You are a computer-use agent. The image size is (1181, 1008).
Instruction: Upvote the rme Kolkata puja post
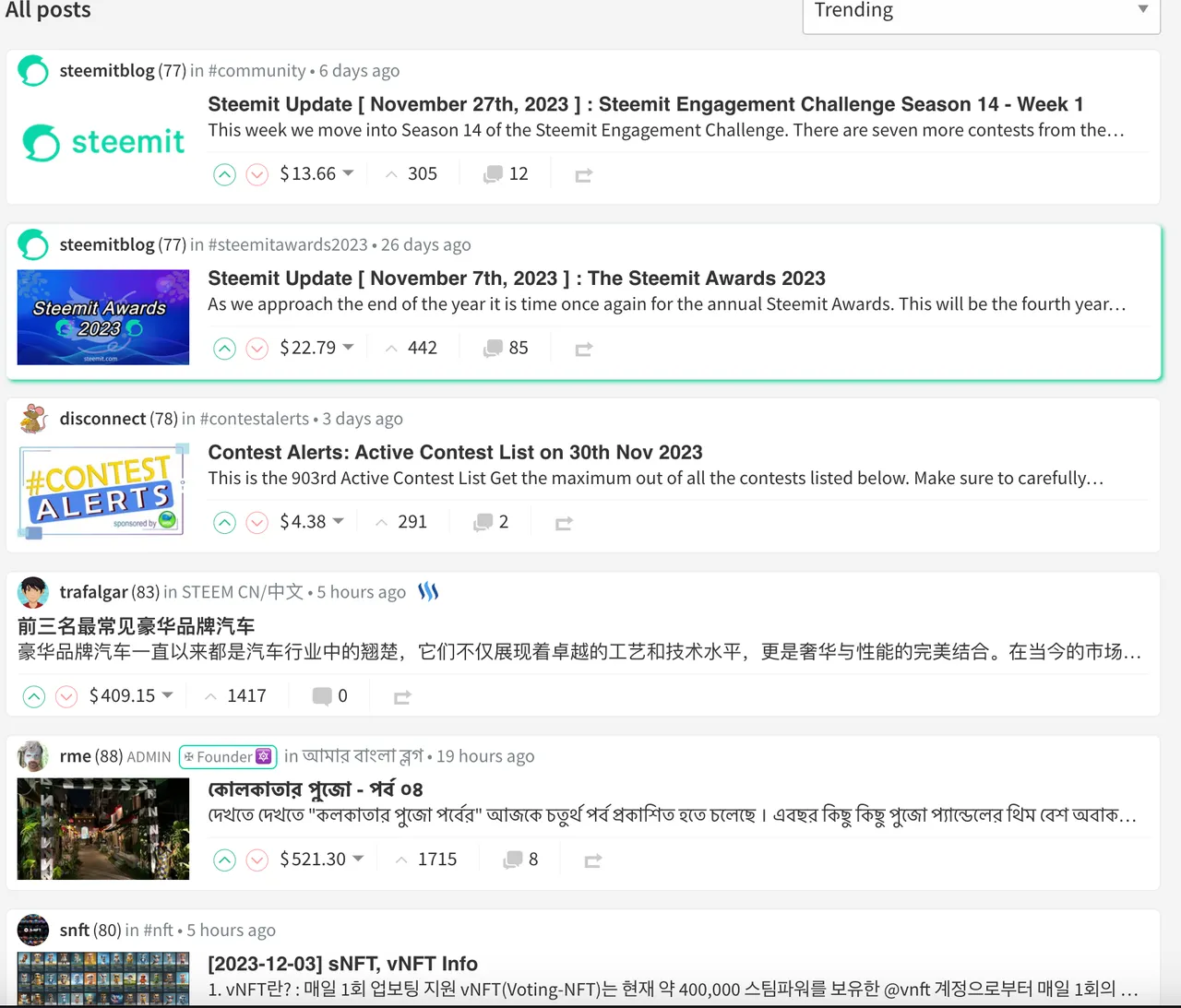tap(224, 860)
